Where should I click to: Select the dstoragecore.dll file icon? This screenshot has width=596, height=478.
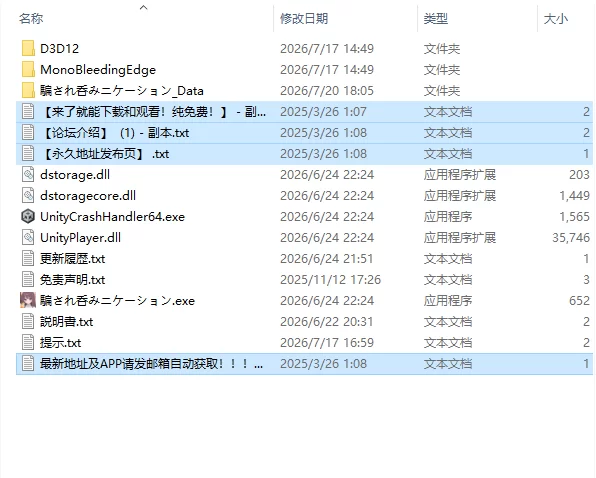(28, 196)
